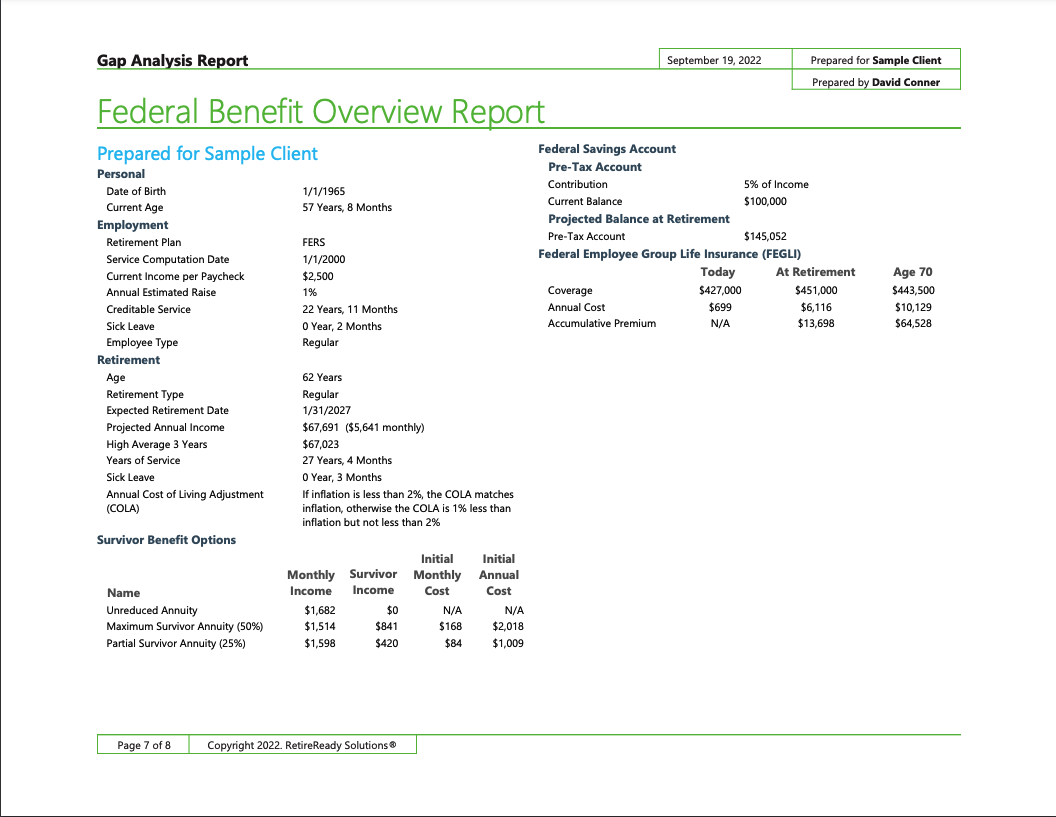
Task: Click Current Income per Paycheck value '$2,500'
Action: tap(318, 276)
